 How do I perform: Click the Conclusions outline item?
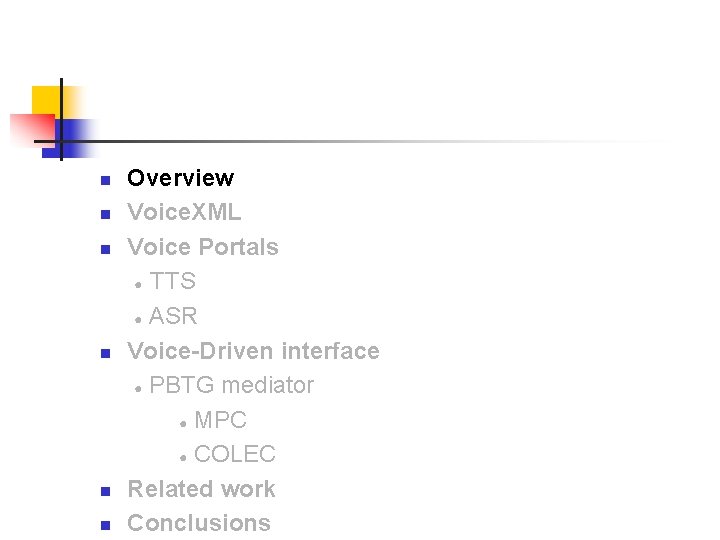click(199, 523)
